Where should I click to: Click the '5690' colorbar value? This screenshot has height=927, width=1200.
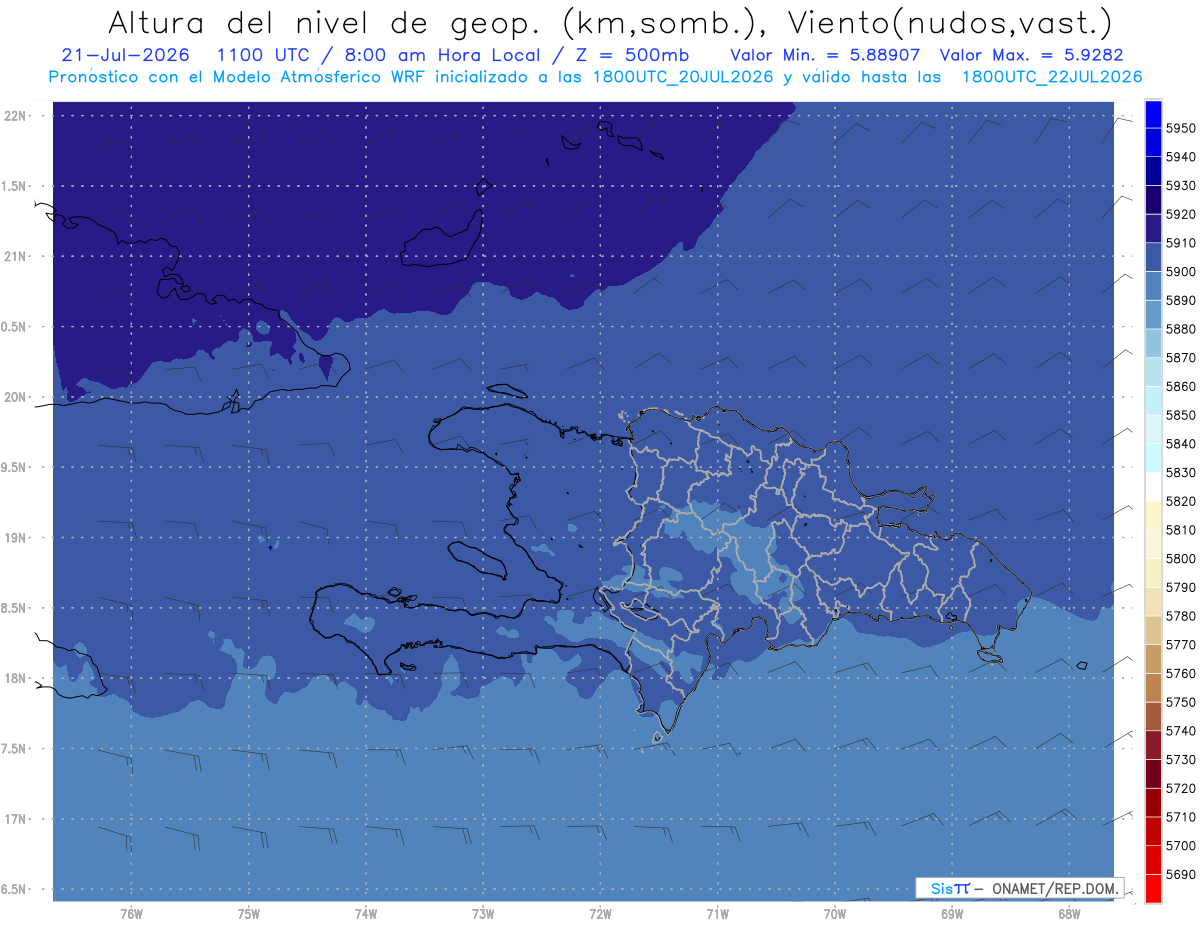(x=1180, y=874)
